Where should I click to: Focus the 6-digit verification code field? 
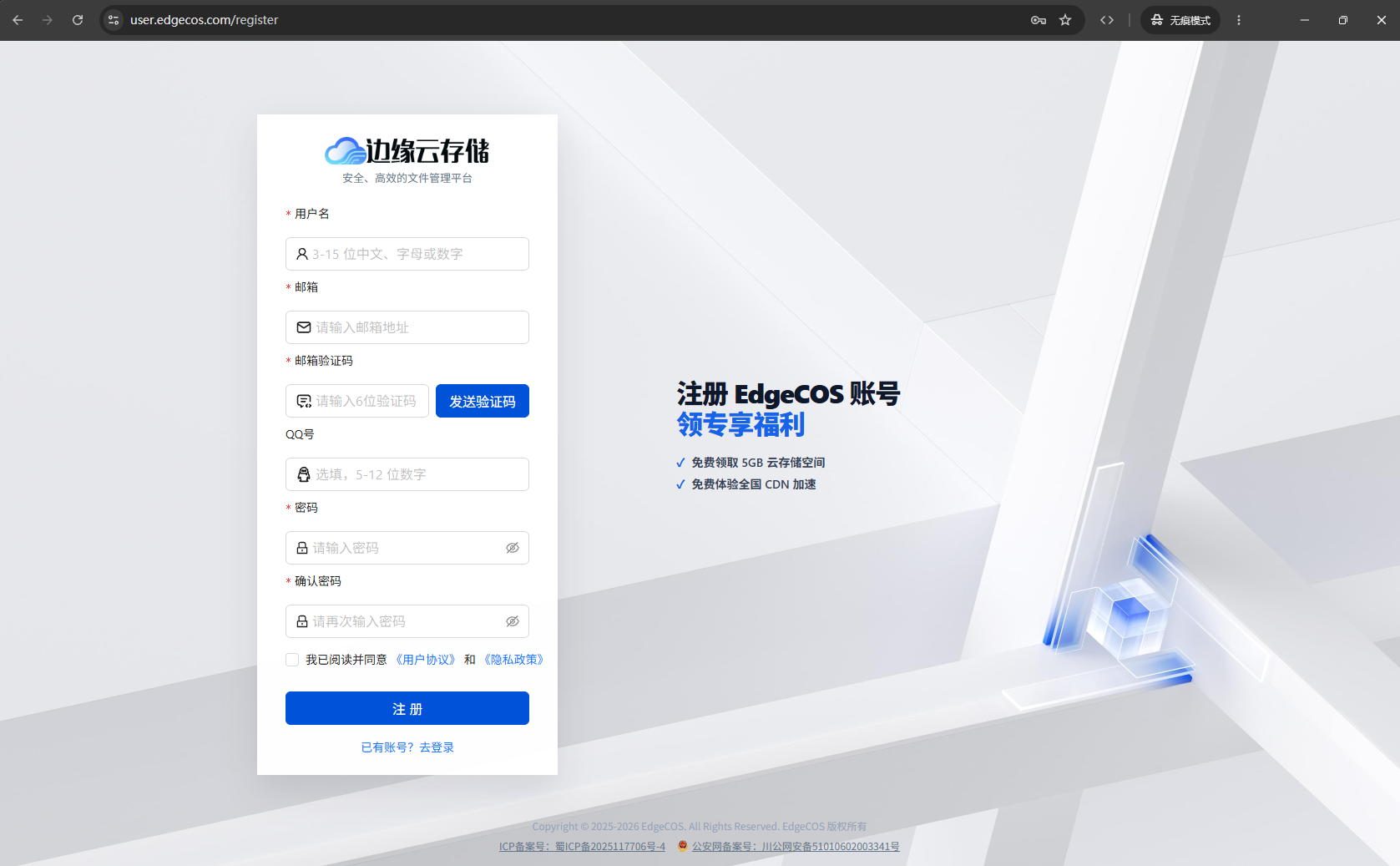click(357, 401)
